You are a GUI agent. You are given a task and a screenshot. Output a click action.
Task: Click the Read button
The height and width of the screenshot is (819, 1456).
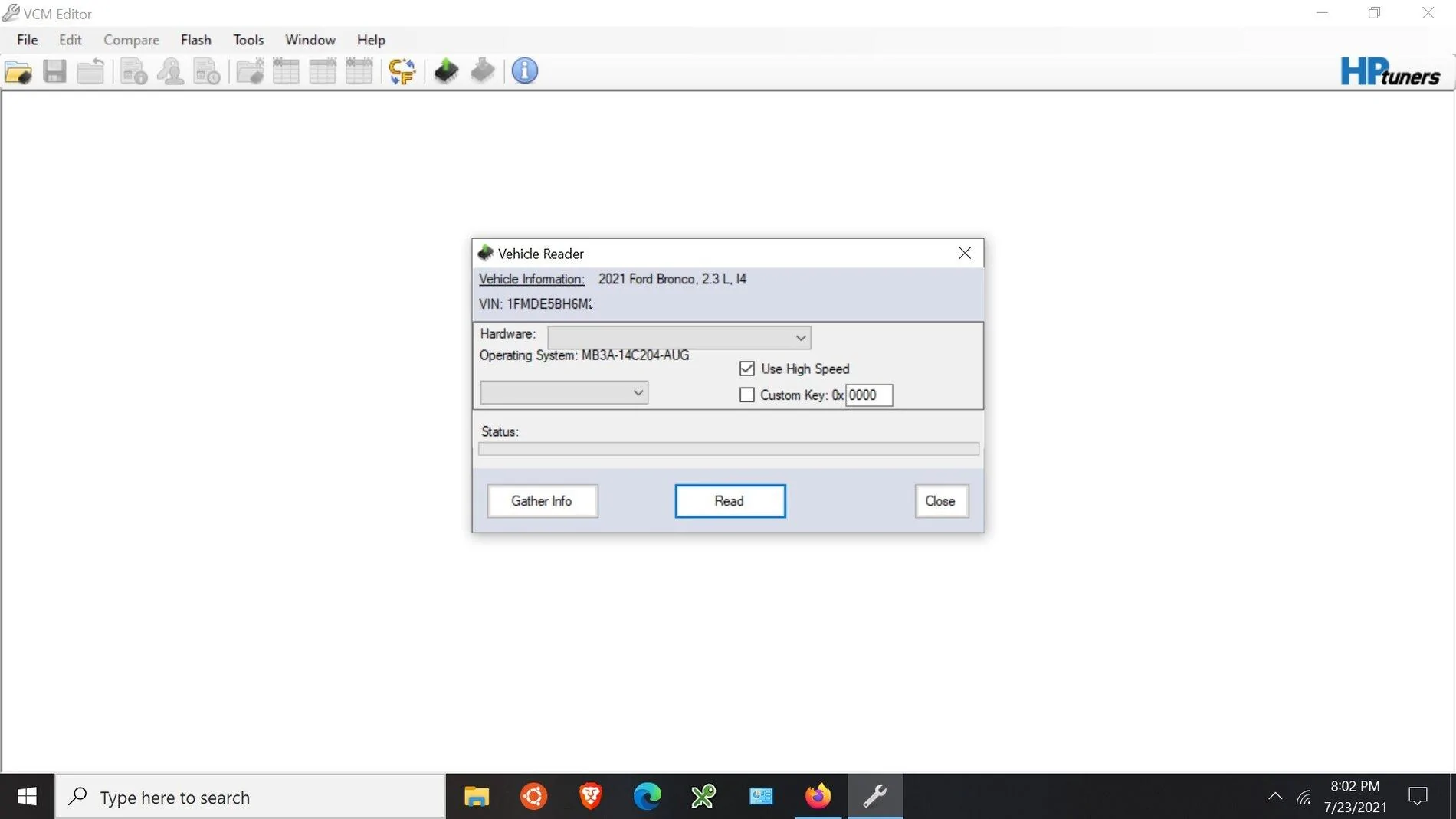(730, 501)
